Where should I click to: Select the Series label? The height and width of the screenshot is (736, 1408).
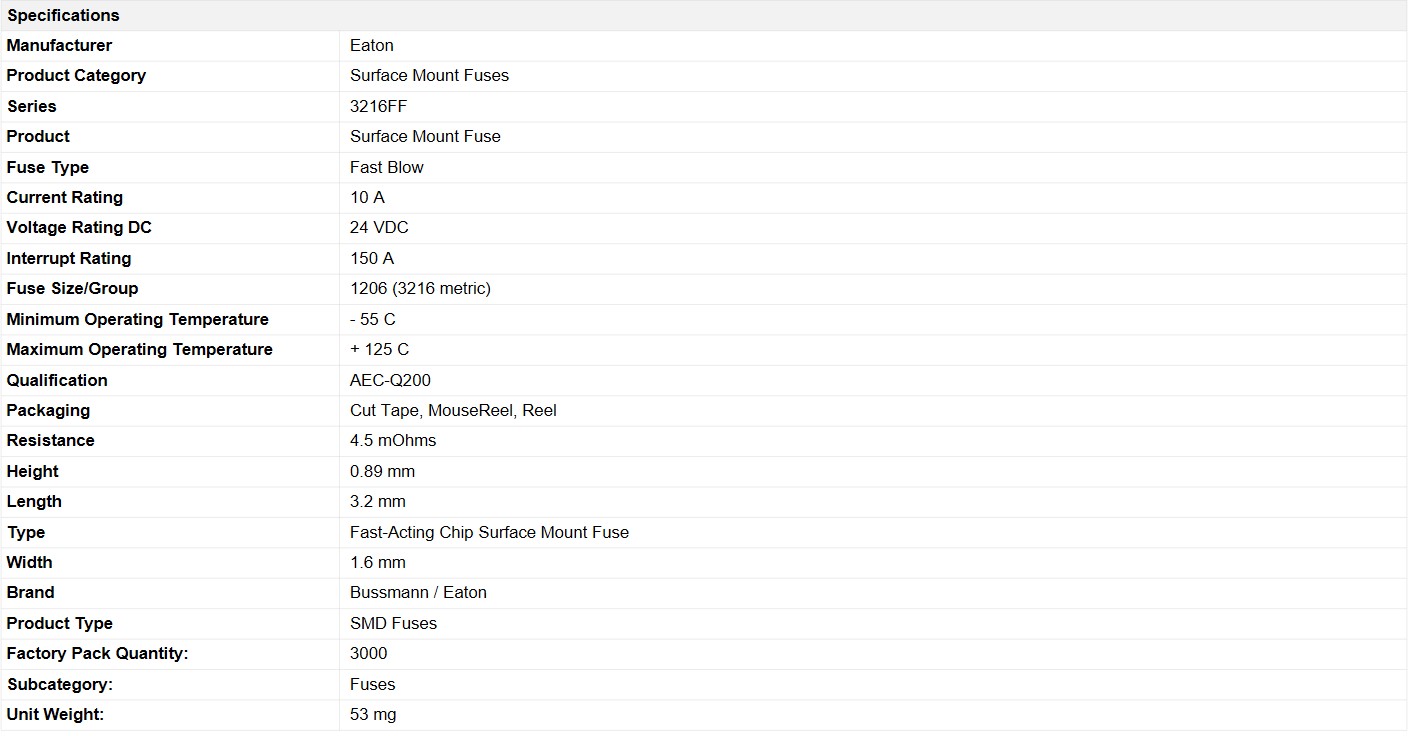click(32, 106)
